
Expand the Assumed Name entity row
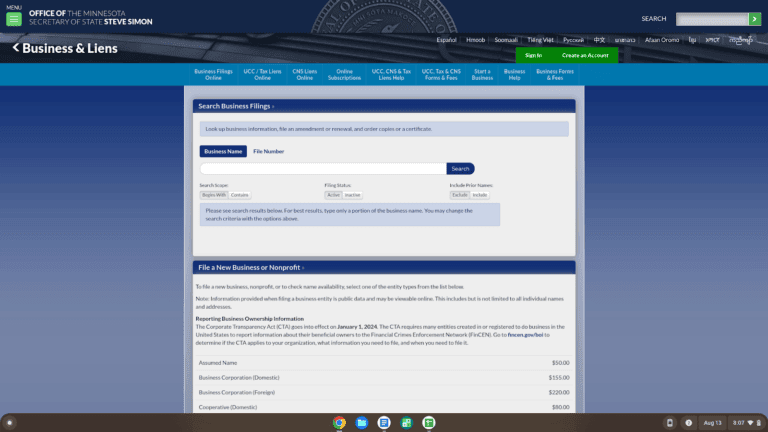(x=217, y=362)
